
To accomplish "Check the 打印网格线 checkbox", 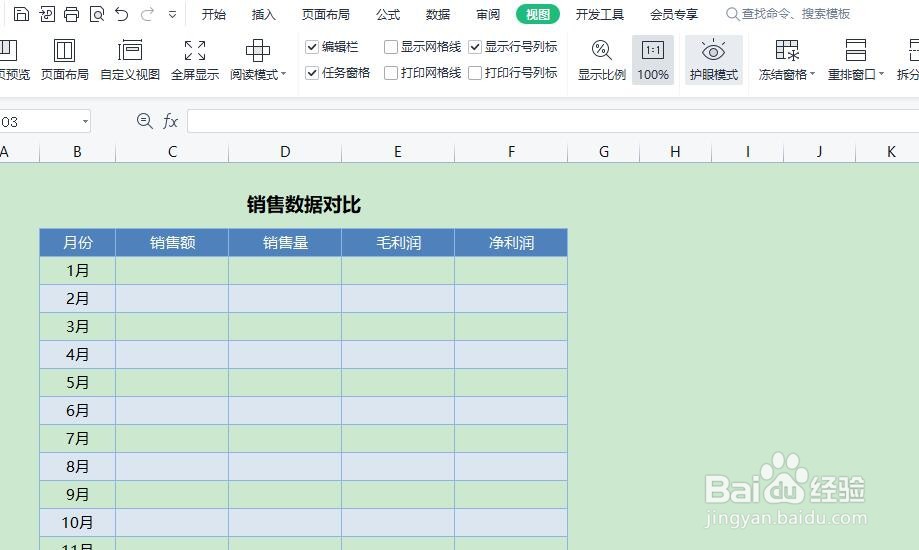I will coord(390,73).
